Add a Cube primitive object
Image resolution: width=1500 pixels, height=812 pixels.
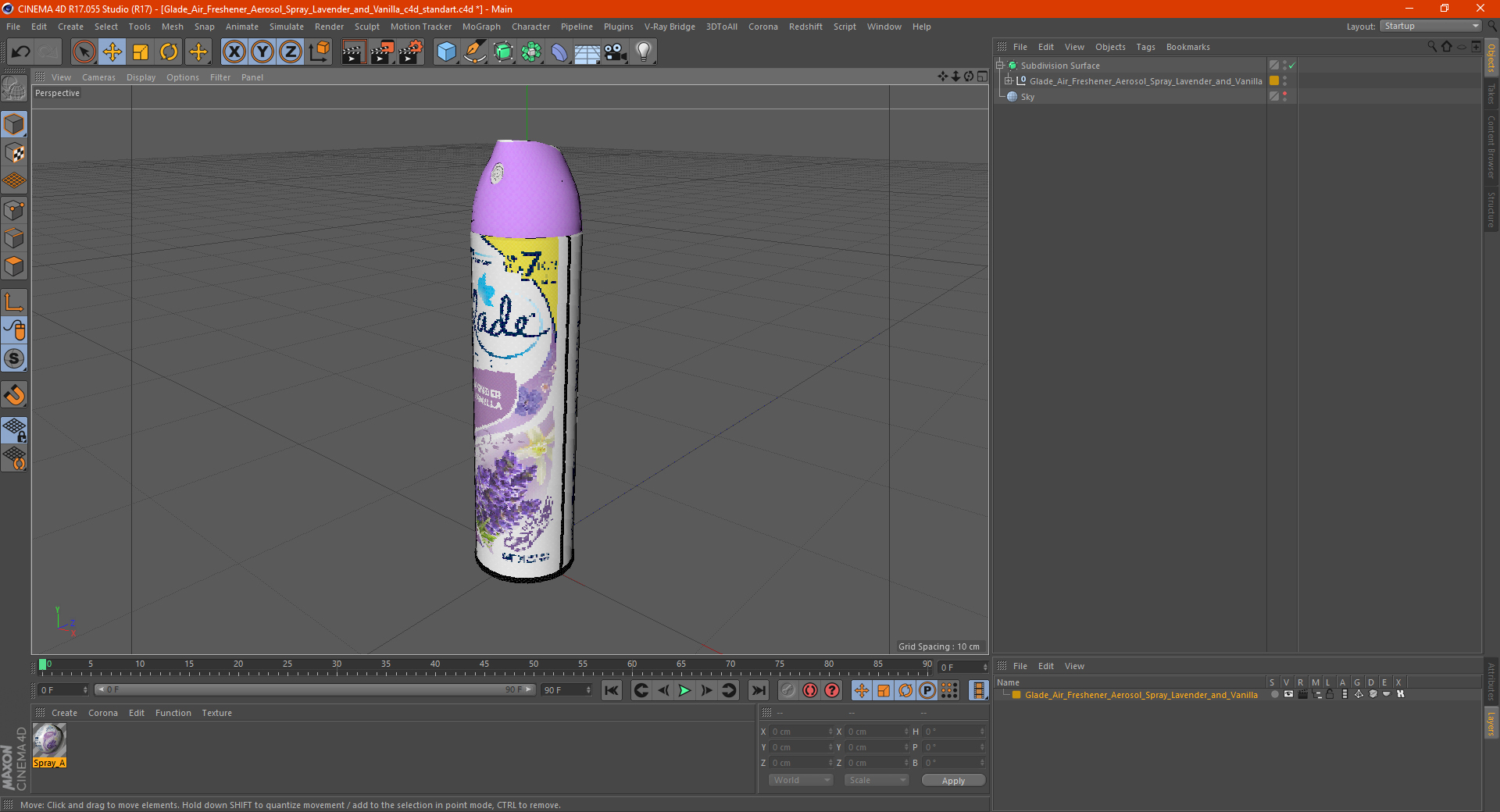[x=446, y=52]
